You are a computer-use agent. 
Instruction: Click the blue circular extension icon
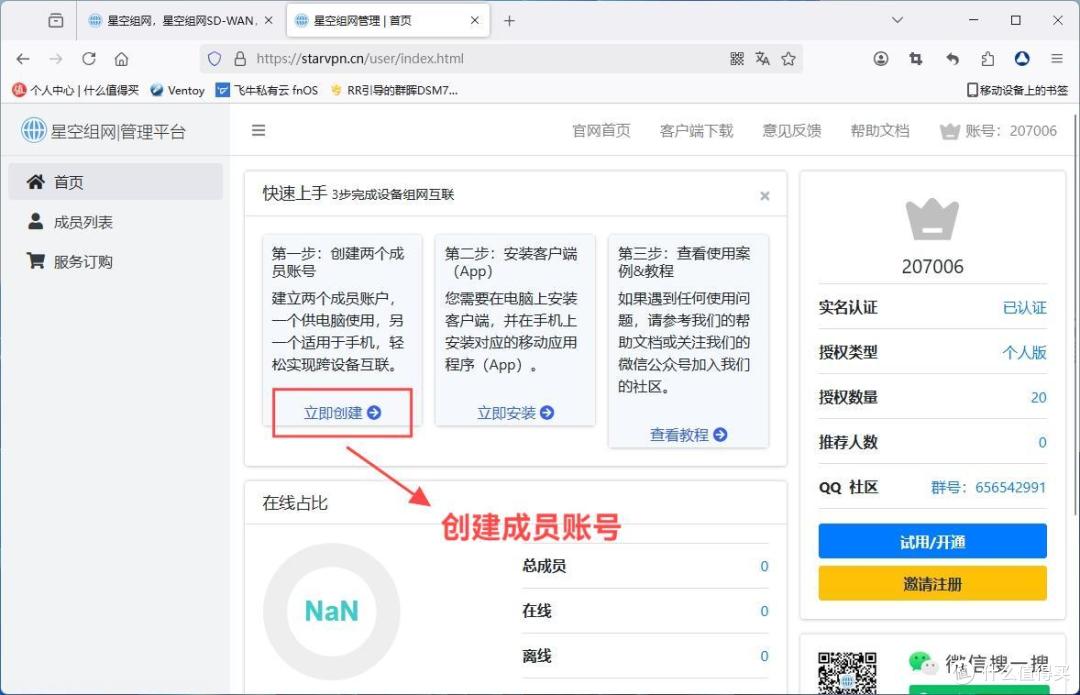tap(1022, 59)
